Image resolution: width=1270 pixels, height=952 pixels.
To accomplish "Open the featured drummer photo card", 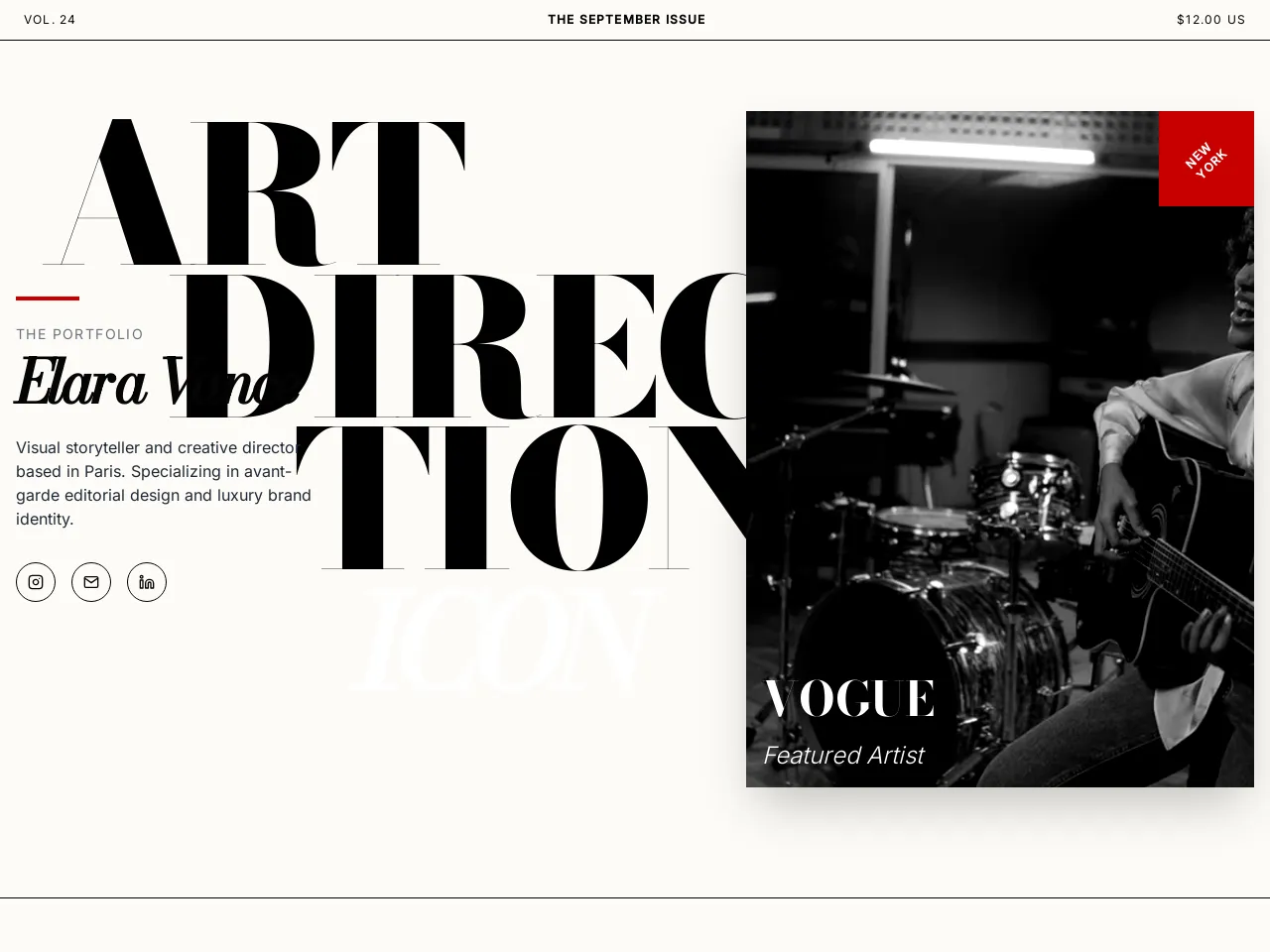I will (x=1000, y=449).
